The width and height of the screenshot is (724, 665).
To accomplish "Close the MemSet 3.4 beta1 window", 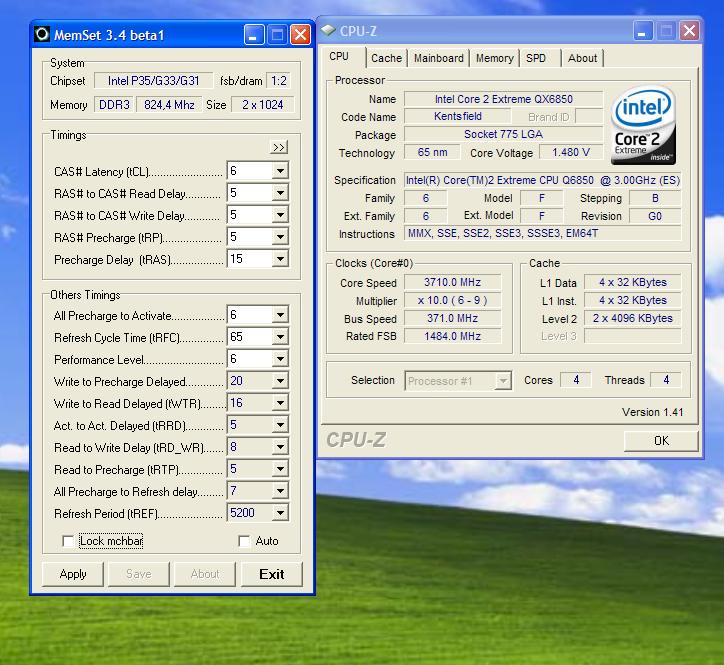I will pyautogui.click(x=300, y=35).
